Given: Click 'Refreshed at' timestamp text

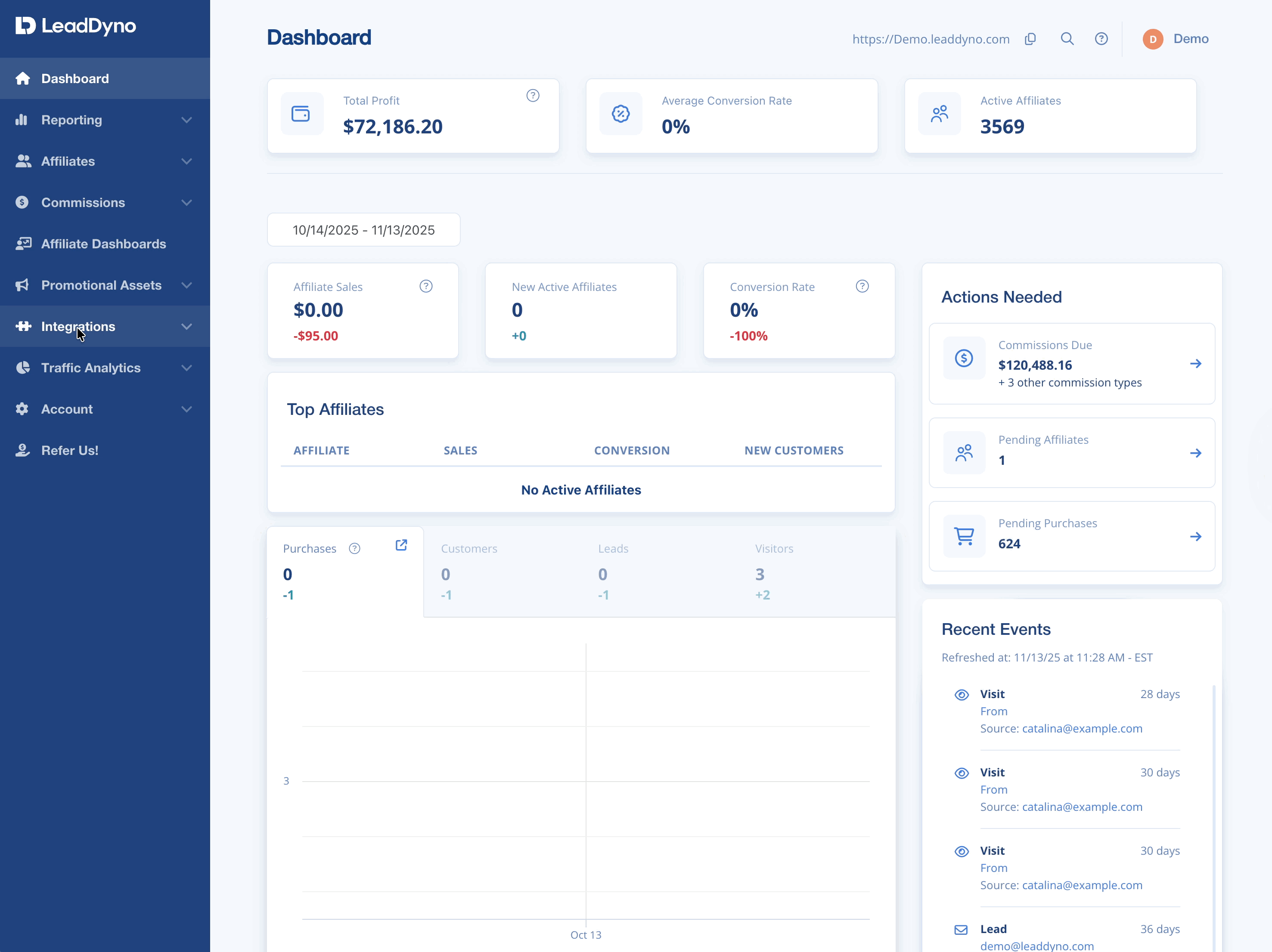Looking at the screenshot, I should click(x=1047, y=657).
